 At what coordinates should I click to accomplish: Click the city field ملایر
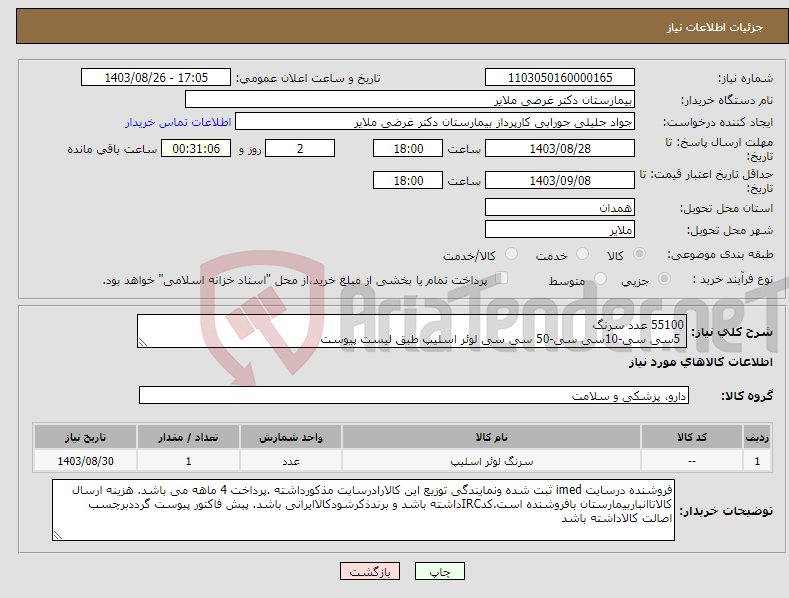pos(560,230)
